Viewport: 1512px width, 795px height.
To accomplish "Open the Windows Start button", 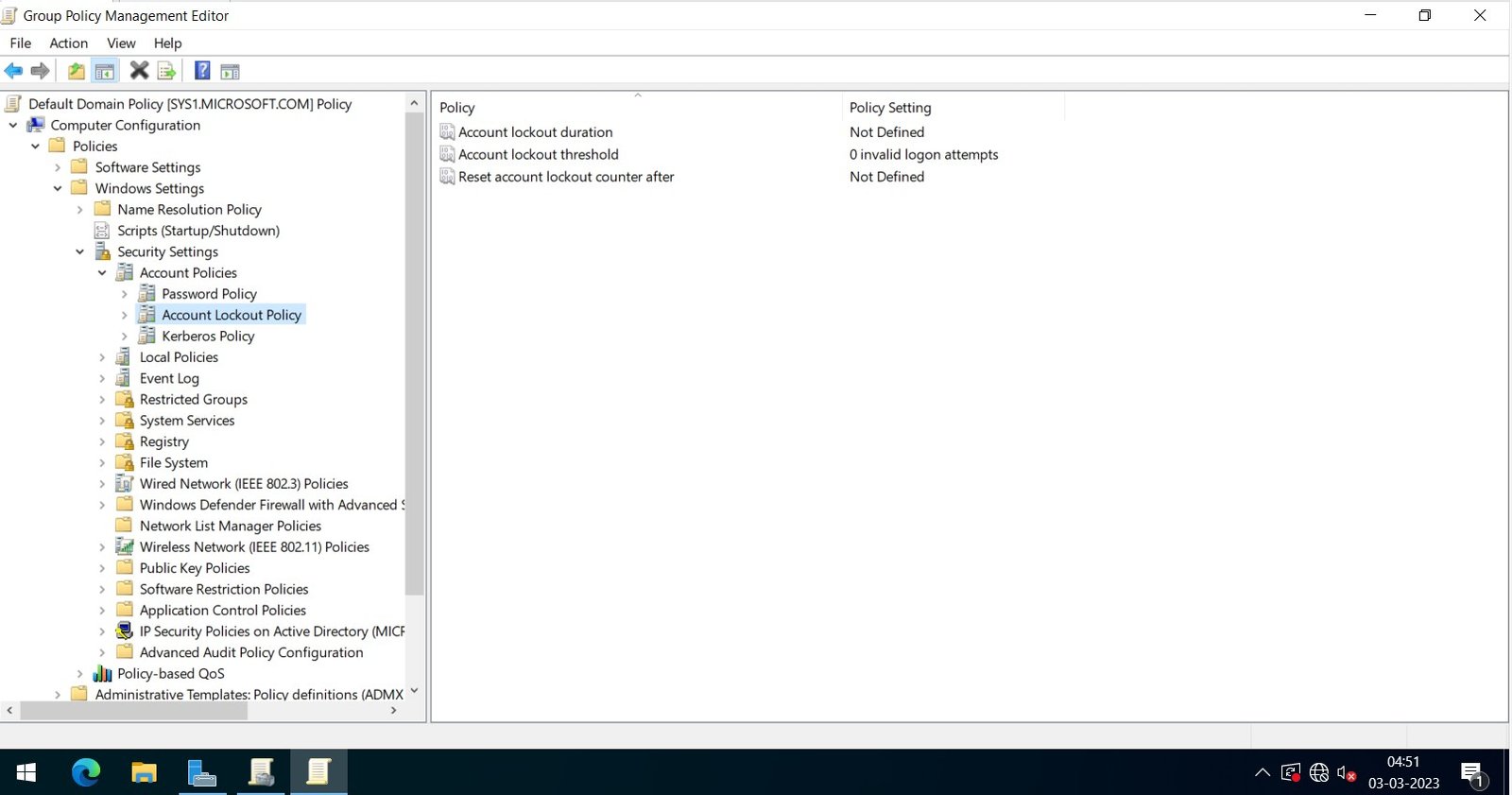I will coord(26,772).
